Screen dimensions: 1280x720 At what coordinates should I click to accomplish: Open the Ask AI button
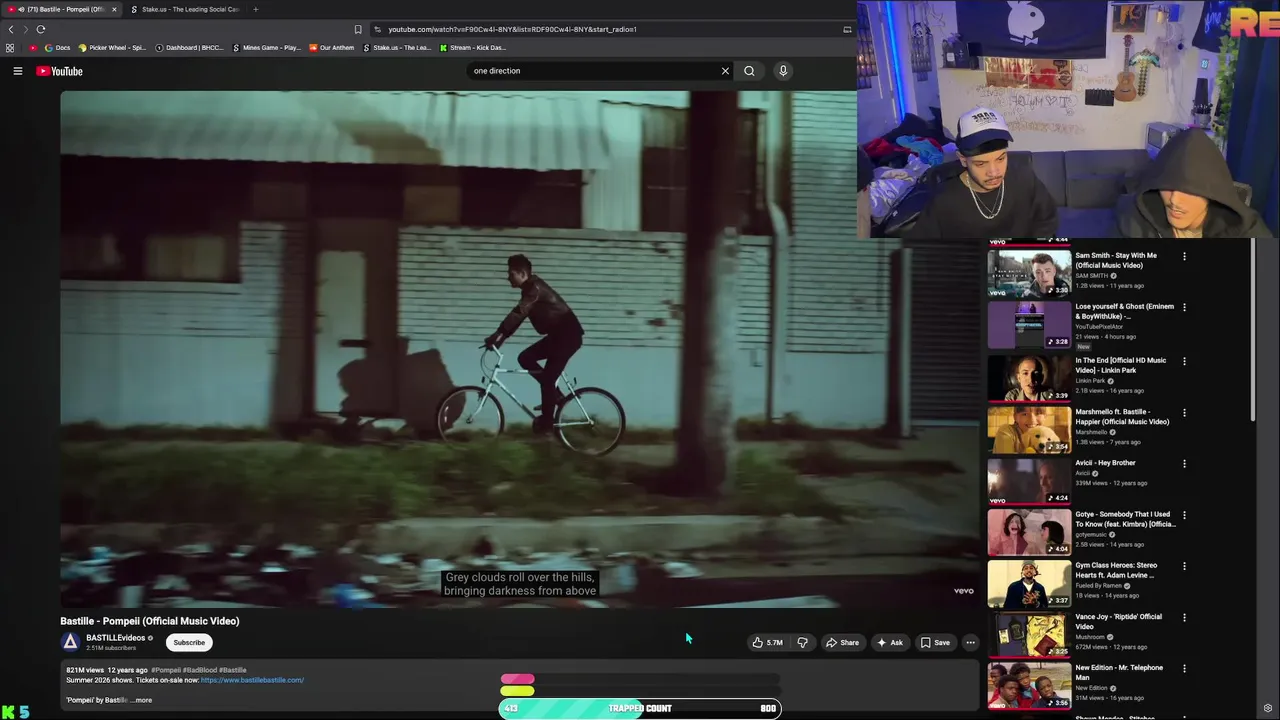890,642
